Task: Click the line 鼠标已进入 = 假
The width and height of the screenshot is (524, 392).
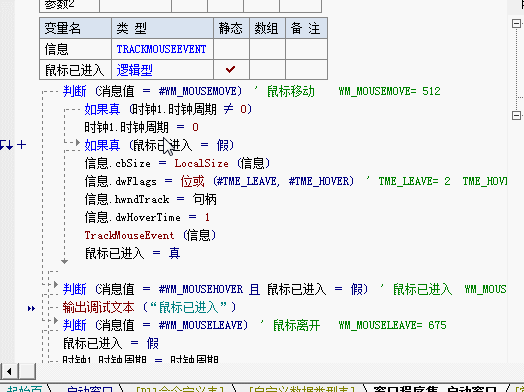Action: point(111,344)
